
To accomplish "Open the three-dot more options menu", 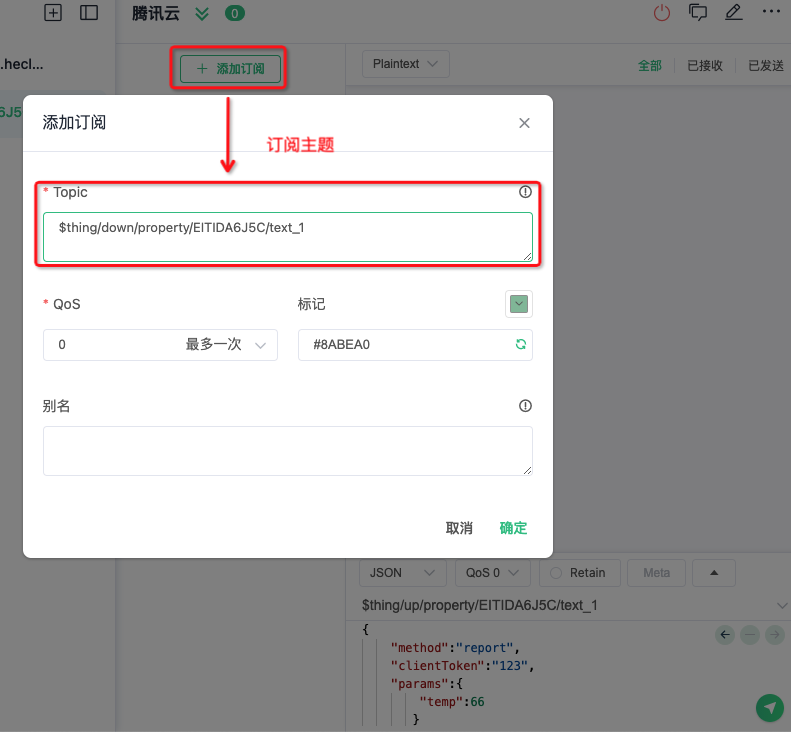I will pyautogui.click(x=770, y=12).
